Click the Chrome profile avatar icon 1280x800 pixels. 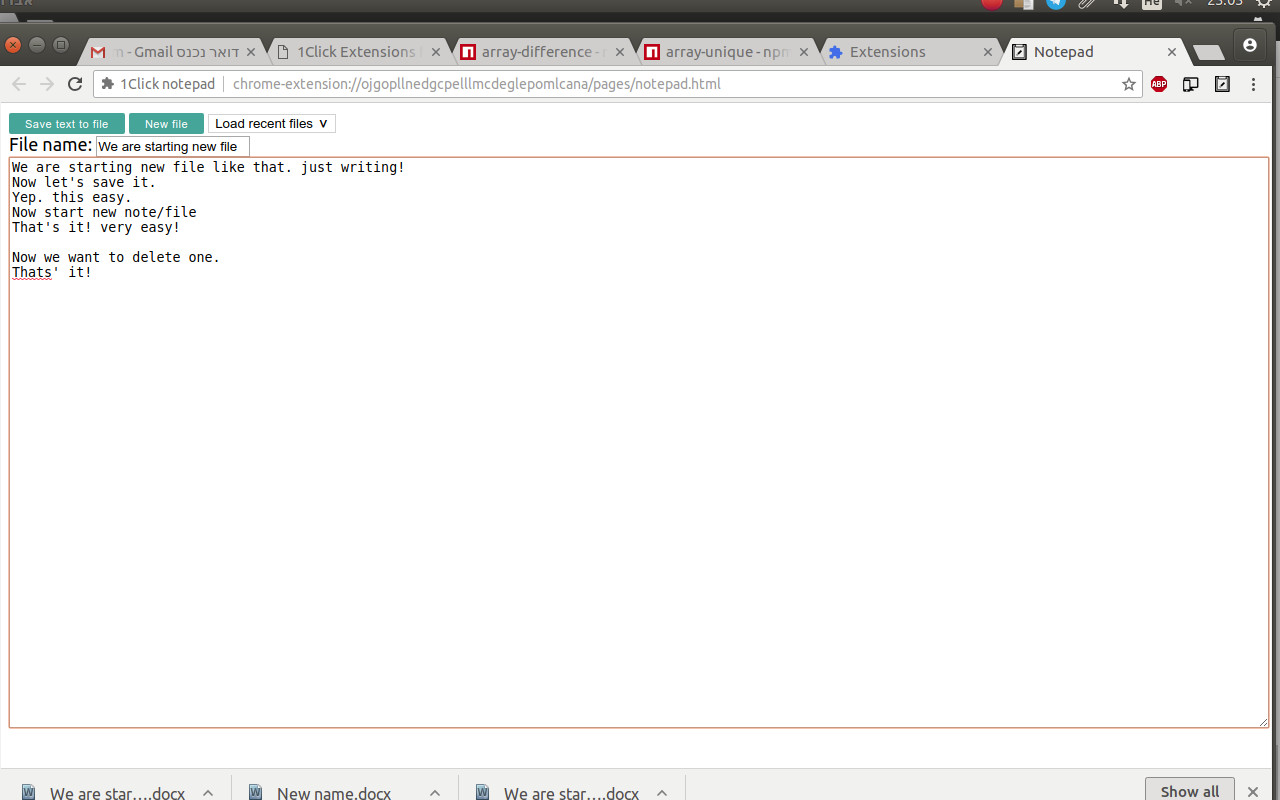click(1249, 45)
